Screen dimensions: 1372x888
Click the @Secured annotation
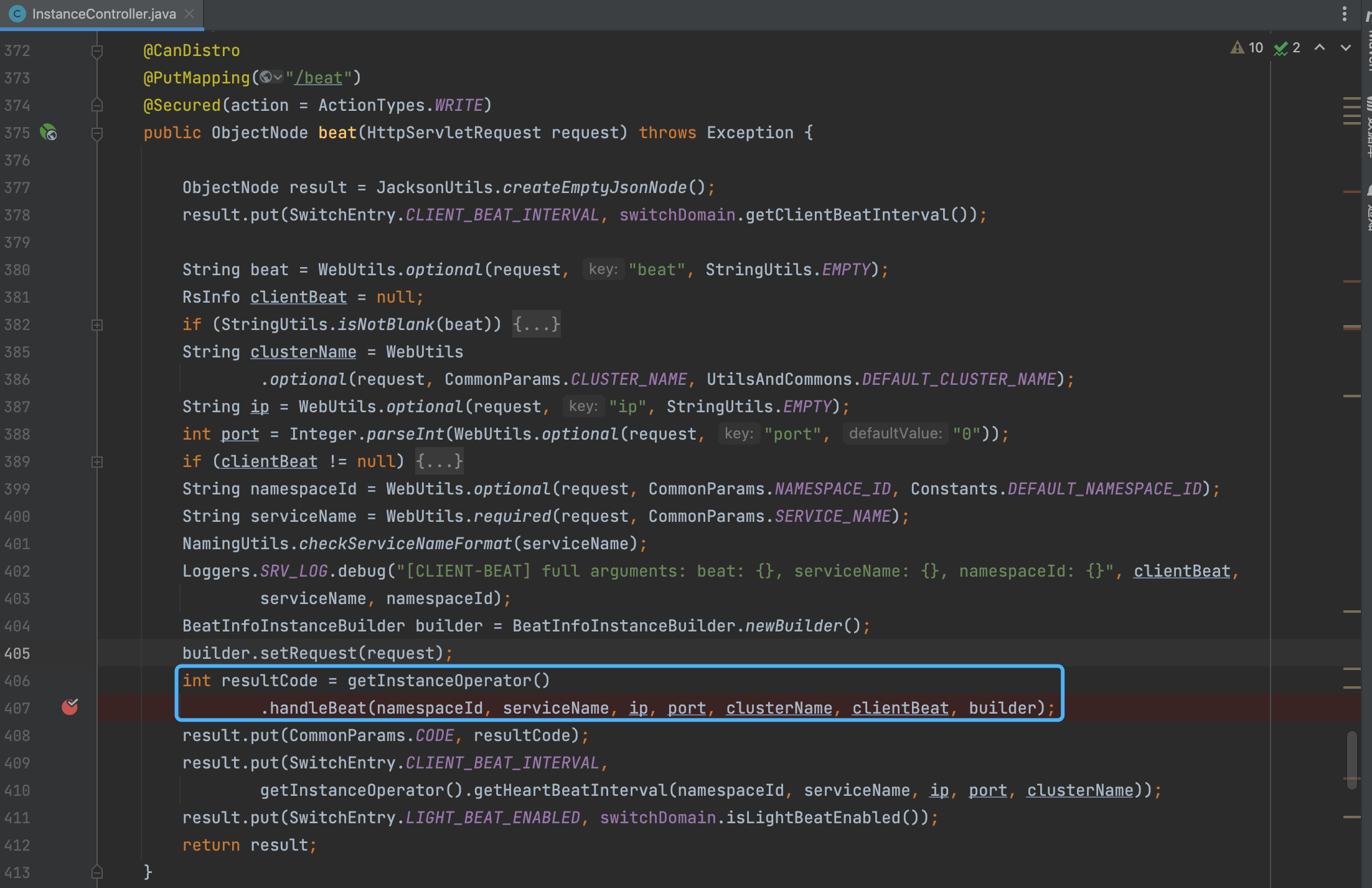[182, 105]
